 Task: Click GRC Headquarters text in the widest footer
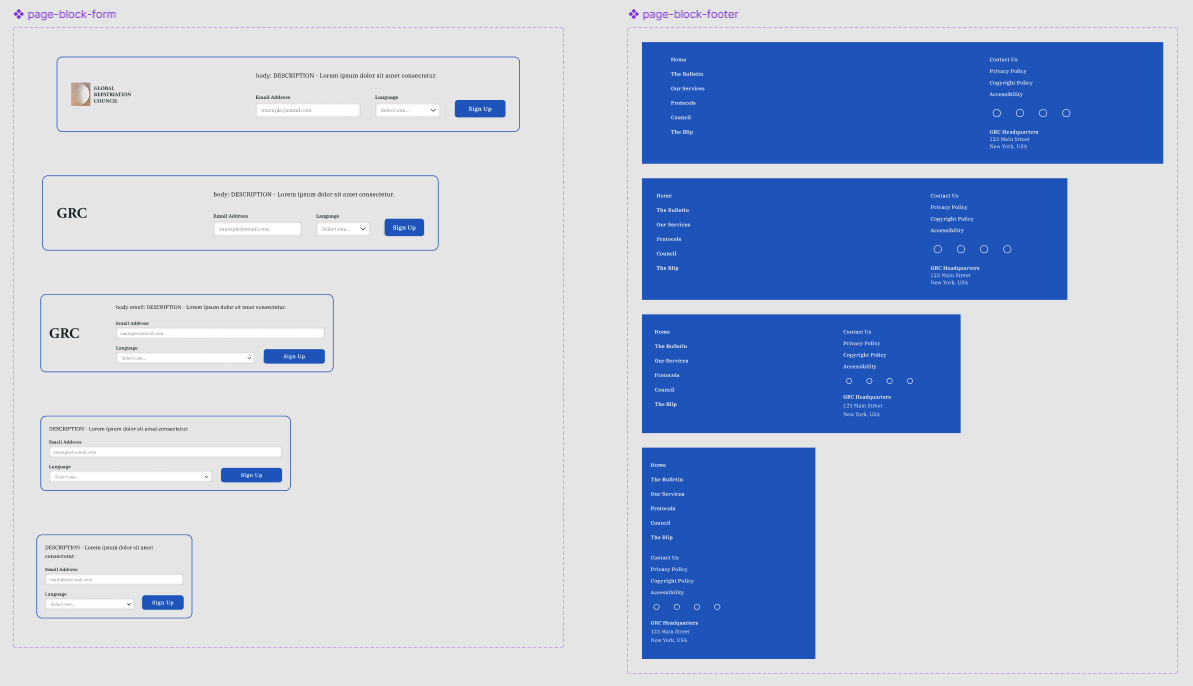coord(1013,132)
